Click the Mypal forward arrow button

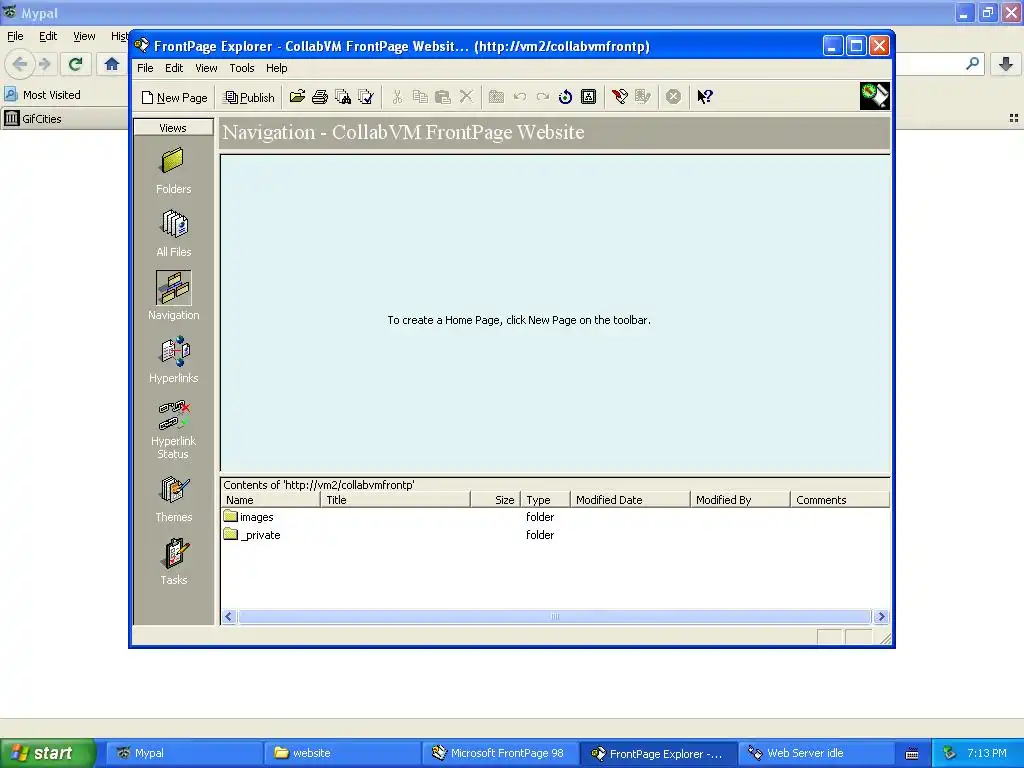coord(44,64)
